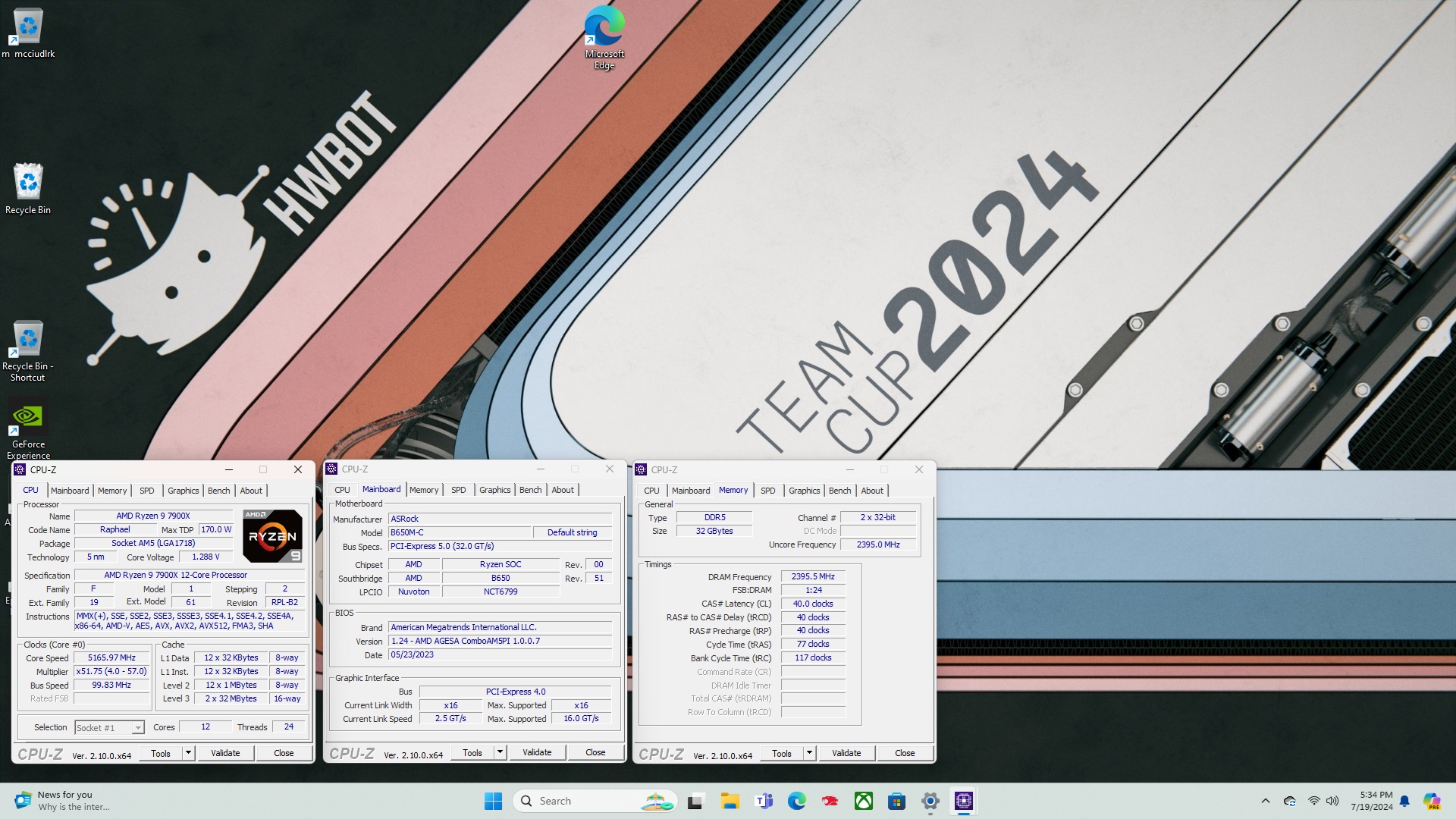Select Multiplier value x51.75

[x=111, y=671]
